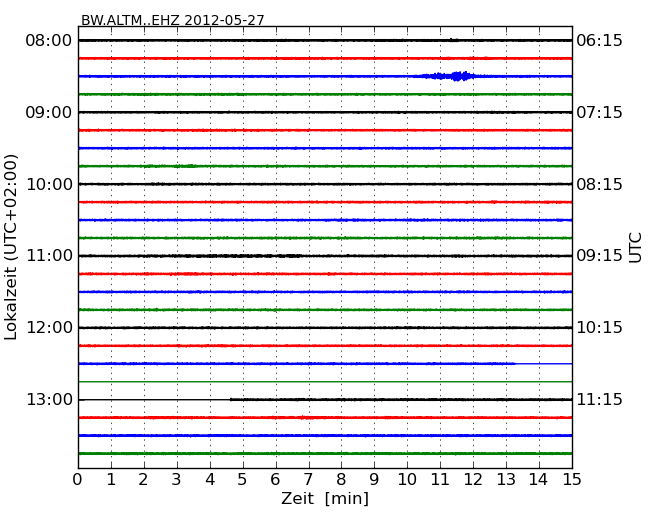
Task: Click the small disturbance on green 09:45 trace
Action: [170, 166]
